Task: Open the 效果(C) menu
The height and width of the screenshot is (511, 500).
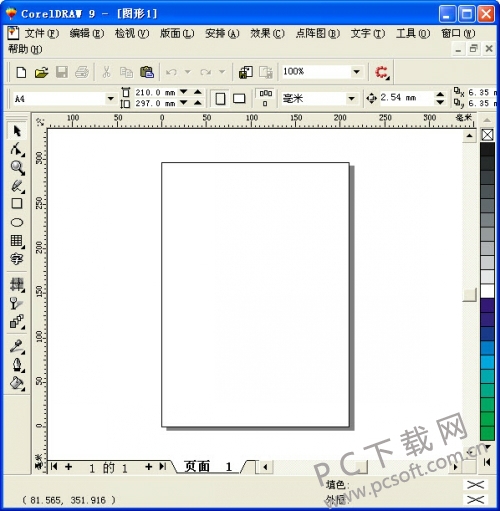Action: (x=267, y=33)
